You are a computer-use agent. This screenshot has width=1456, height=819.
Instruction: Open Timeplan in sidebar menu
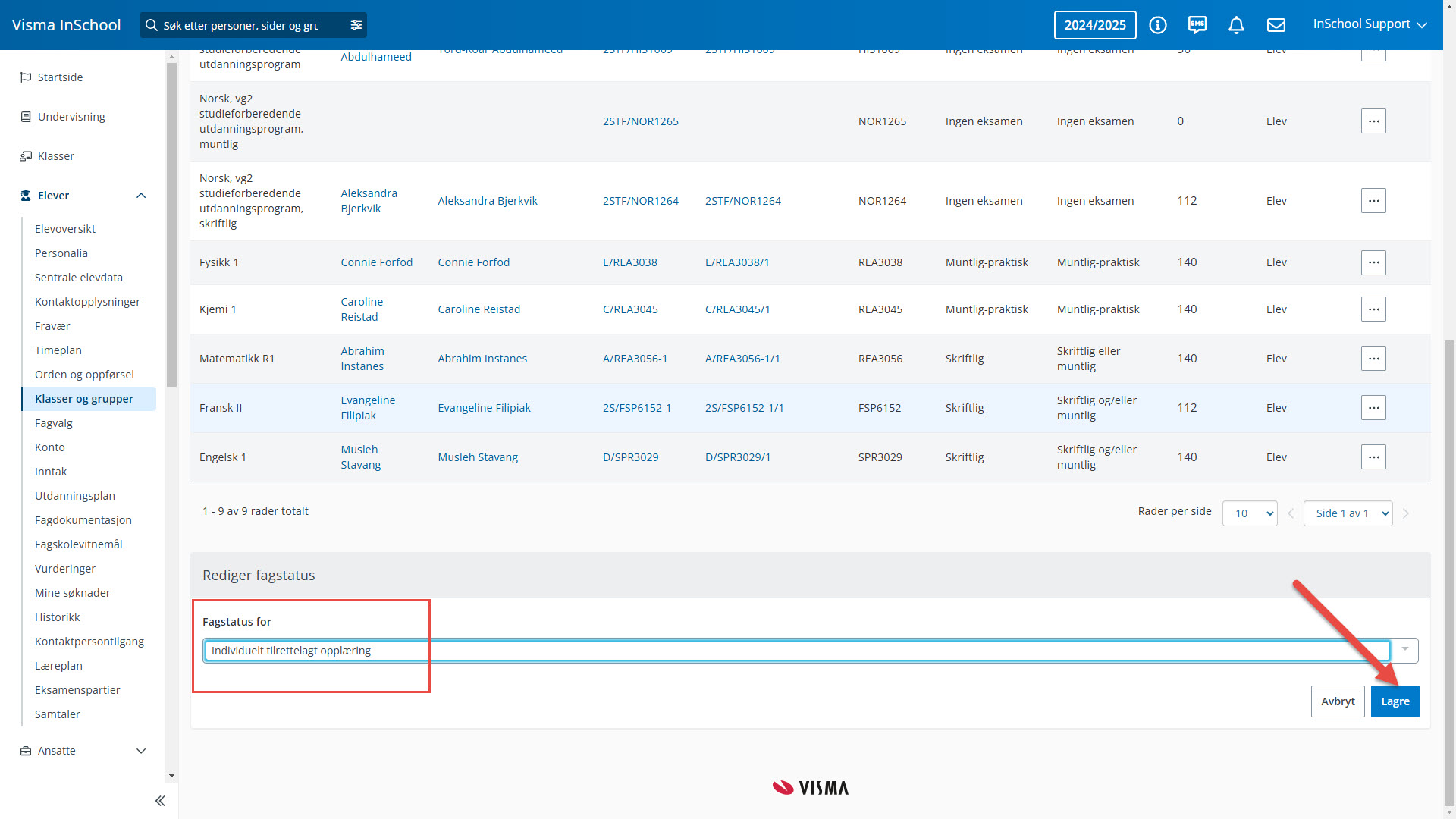[58, 350]
